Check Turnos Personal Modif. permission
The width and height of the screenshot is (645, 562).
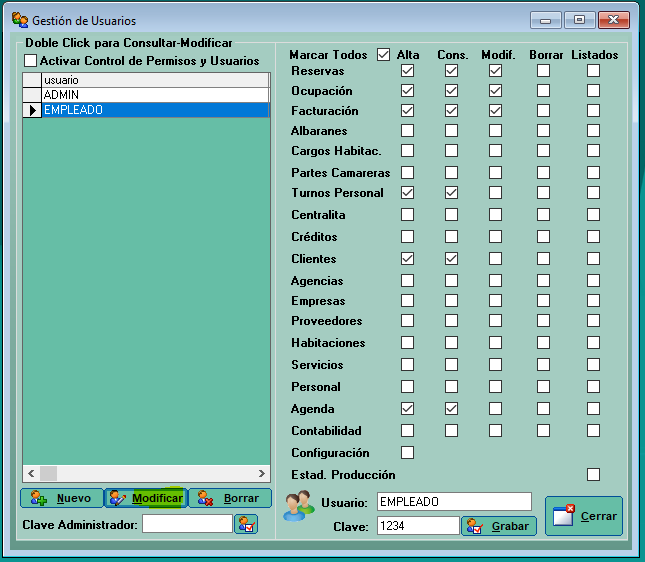[495, 193]
